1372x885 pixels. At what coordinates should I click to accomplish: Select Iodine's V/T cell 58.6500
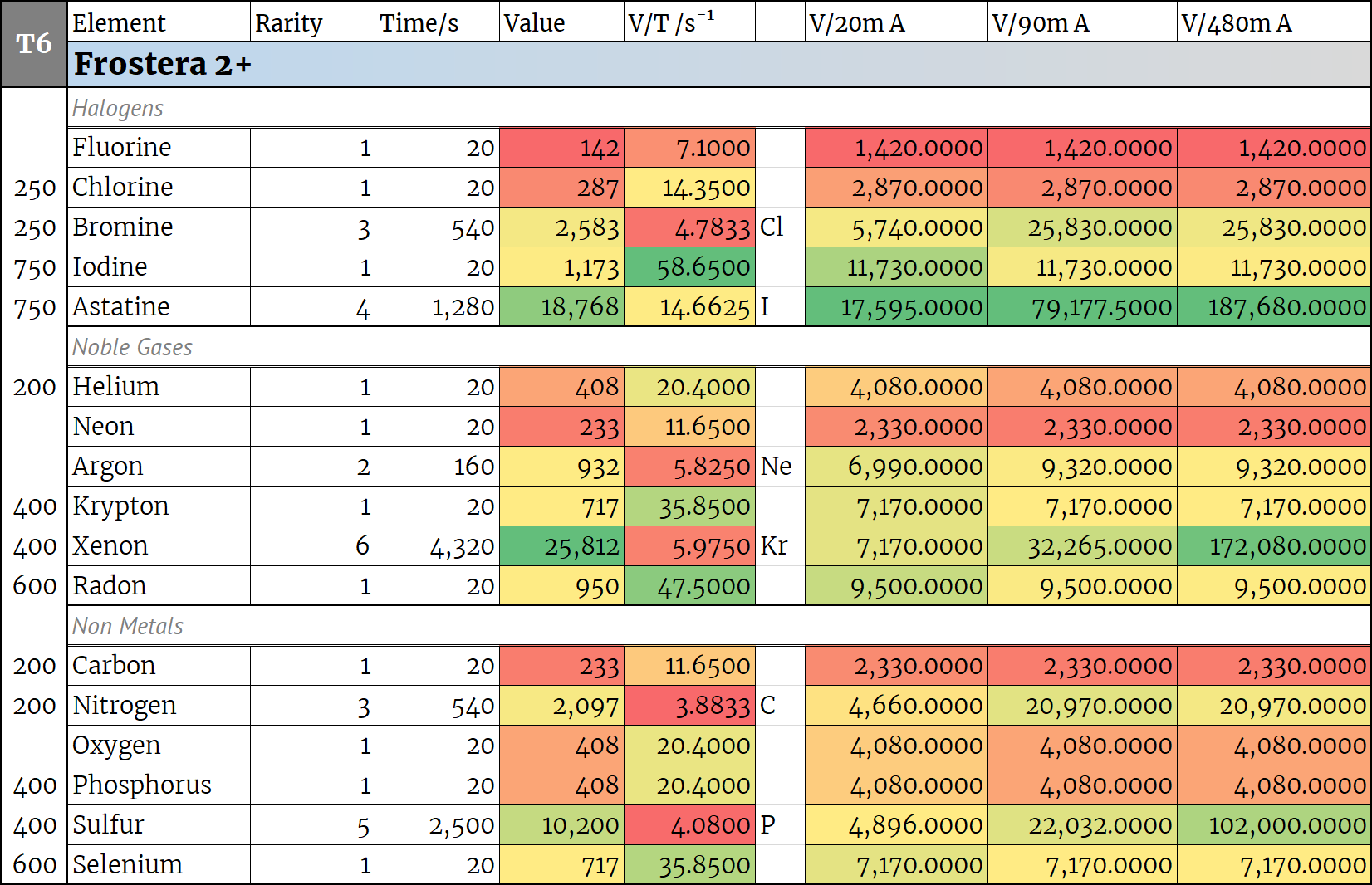coord(689,267)
